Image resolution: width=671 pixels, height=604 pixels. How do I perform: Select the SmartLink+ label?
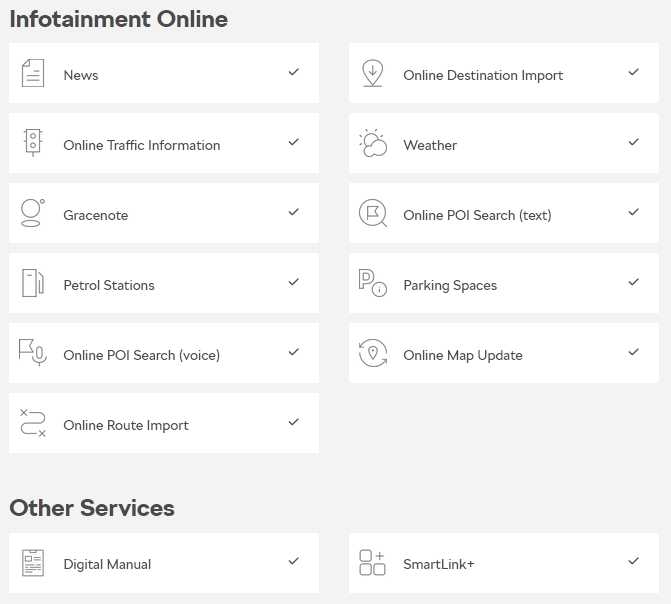(x=439, y=564)
